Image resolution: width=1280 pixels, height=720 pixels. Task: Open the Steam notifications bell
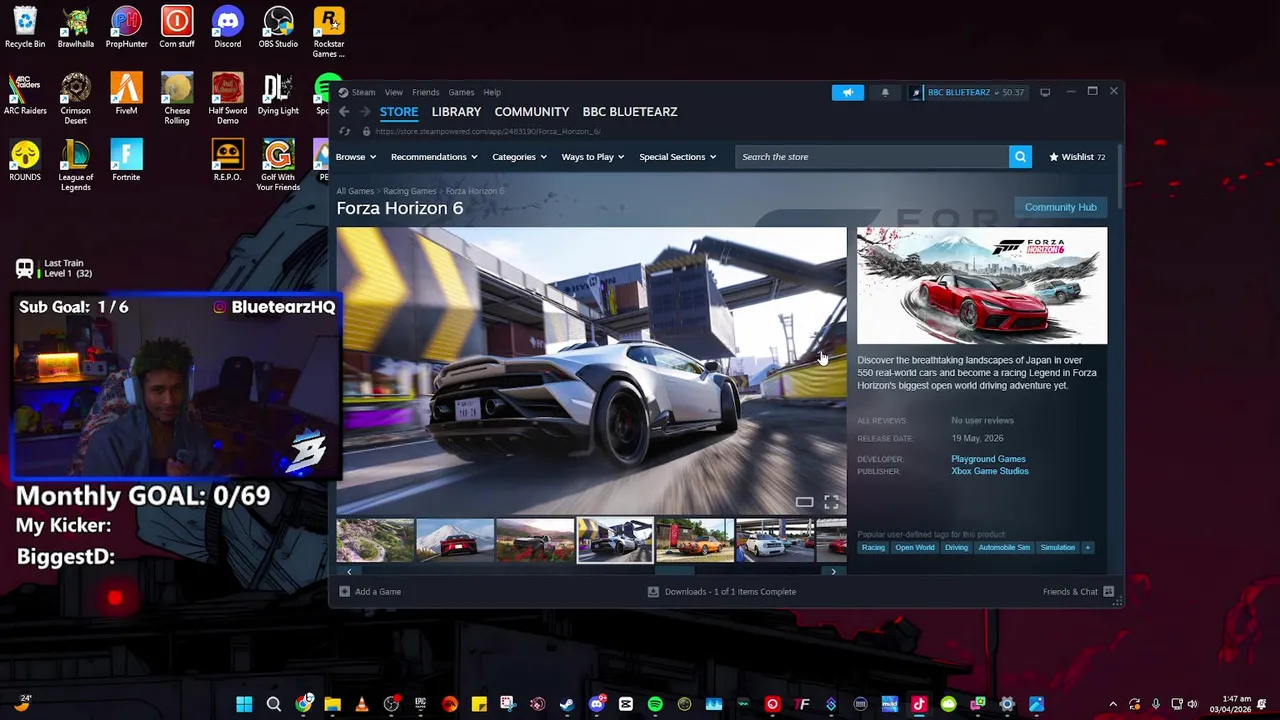point(885,92)
